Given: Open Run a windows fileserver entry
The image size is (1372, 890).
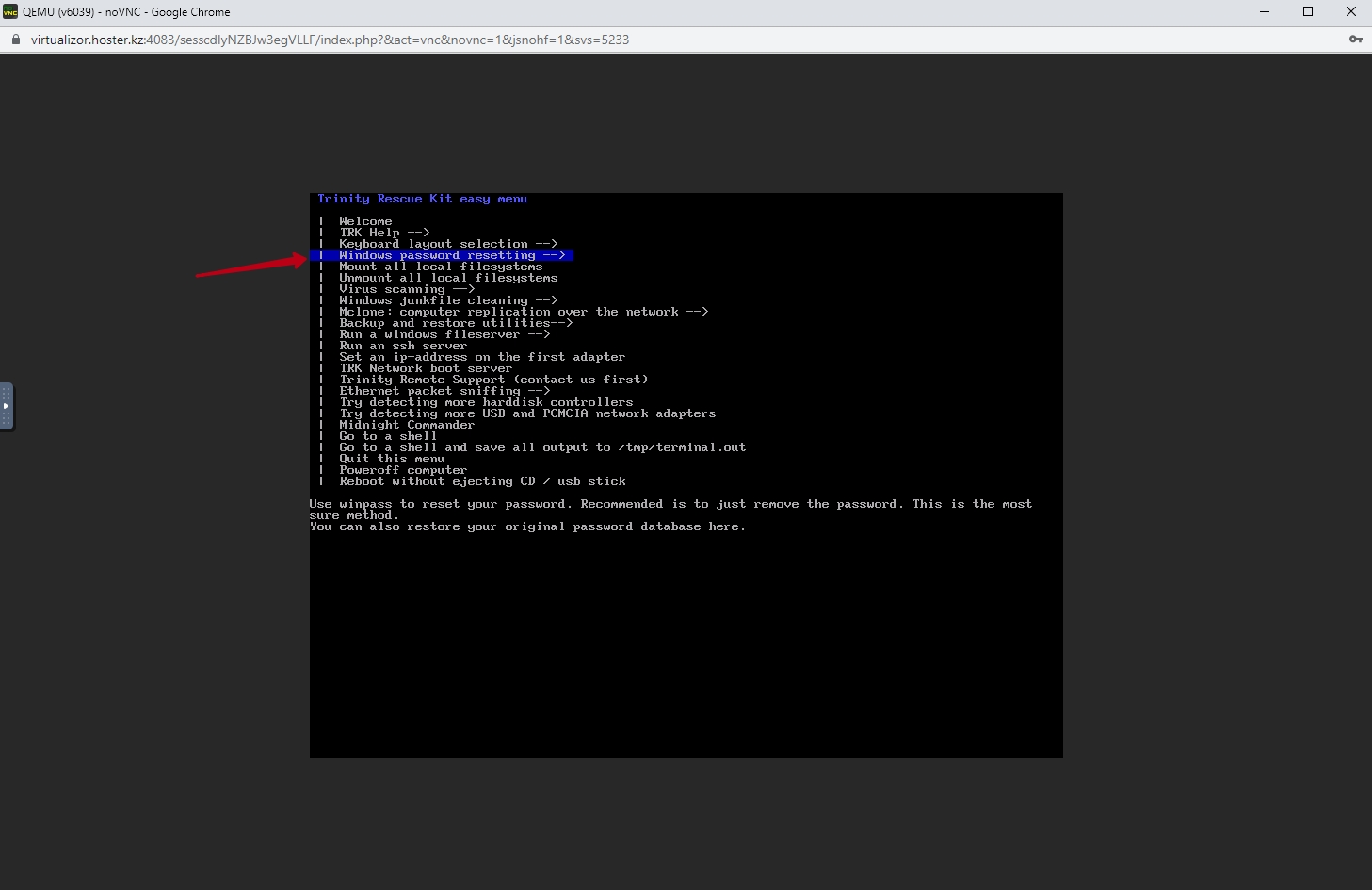Looking at the screenshot, I should coord(444,334).
